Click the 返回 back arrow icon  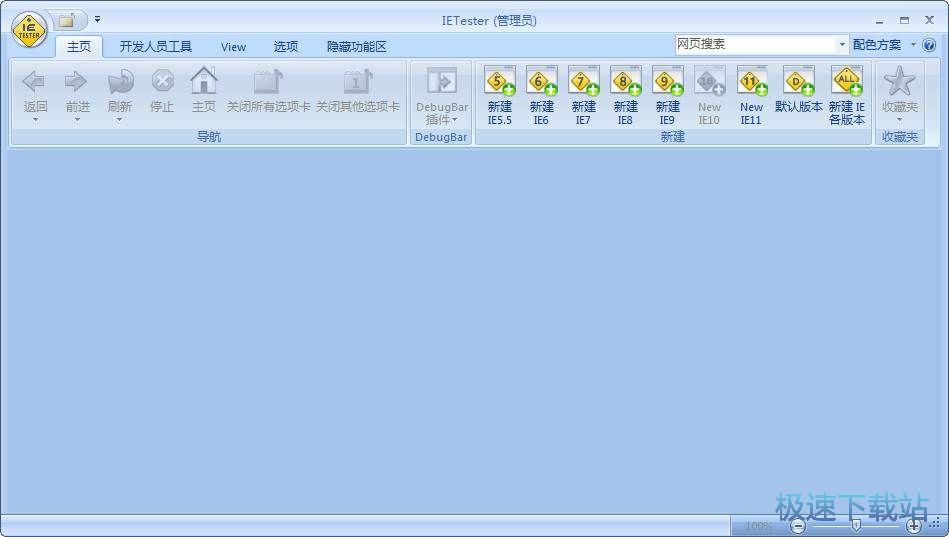(35, 82)
